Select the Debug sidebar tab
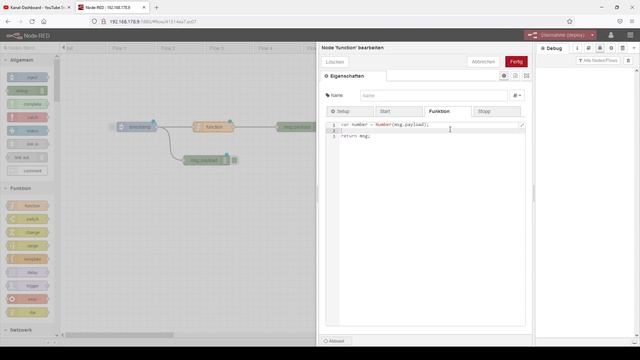 click(551, 48)
